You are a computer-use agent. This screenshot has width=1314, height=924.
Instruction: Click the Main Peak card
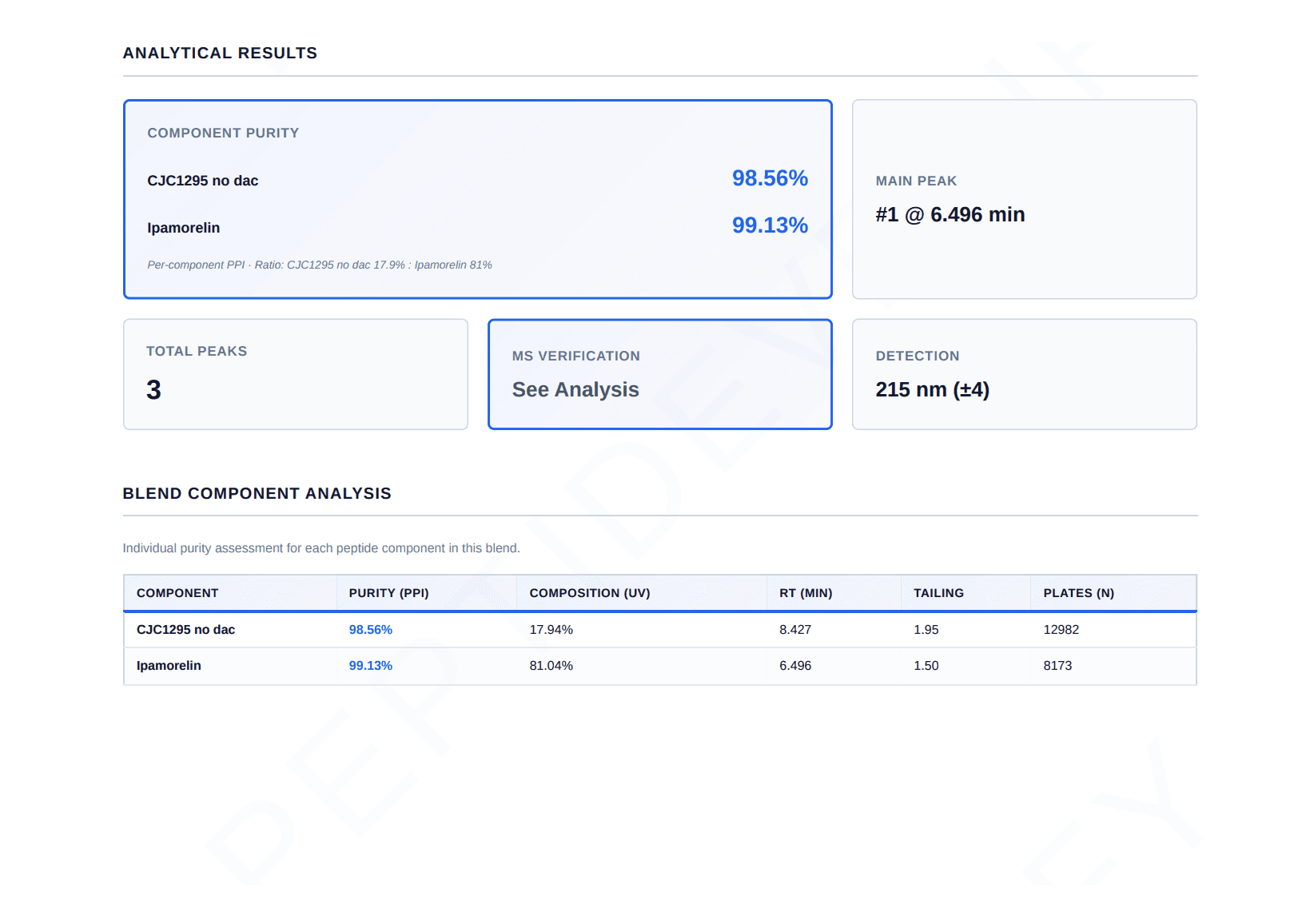pos(1025,199)
